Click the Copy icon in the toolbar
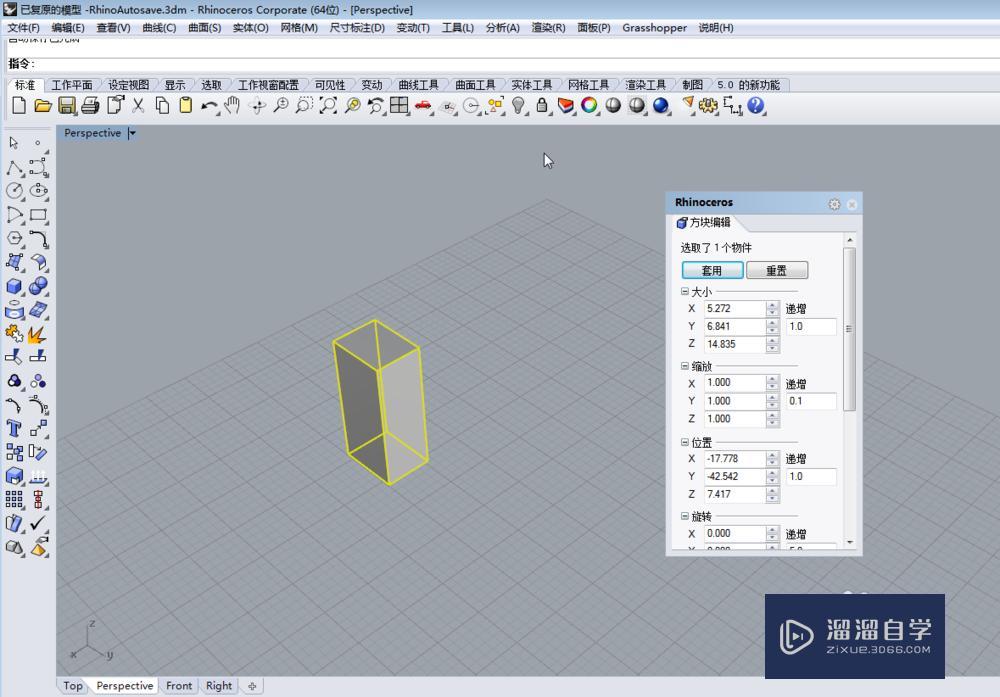 pos(162,105)
